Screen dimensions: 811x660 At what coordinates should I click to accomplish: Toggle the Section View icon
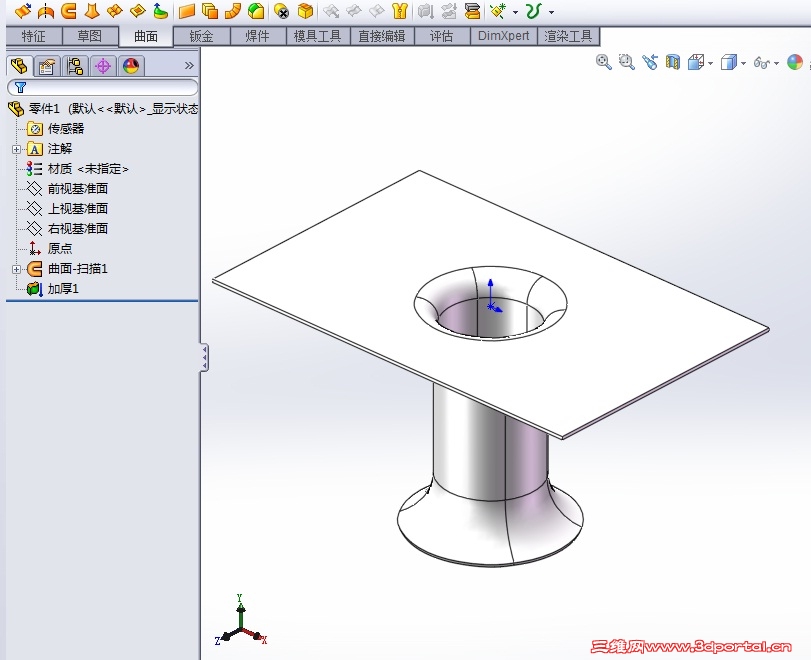[x=672, y=62]
